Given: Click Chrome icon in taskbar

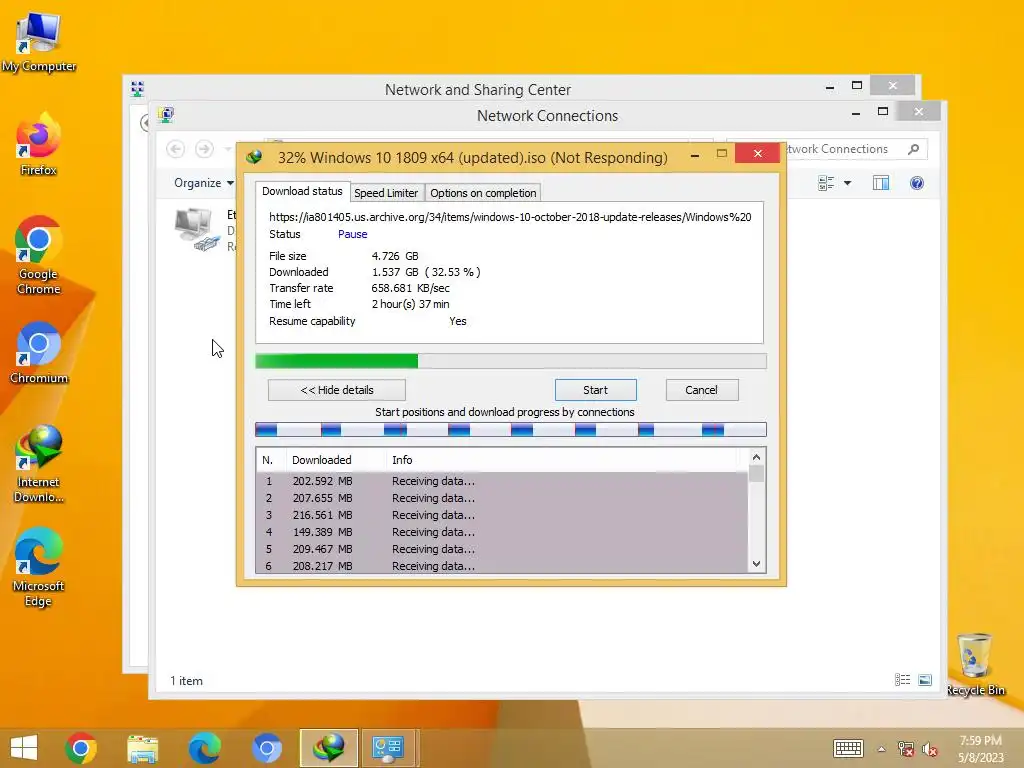Looking at the screenshot, I should 81,748.
